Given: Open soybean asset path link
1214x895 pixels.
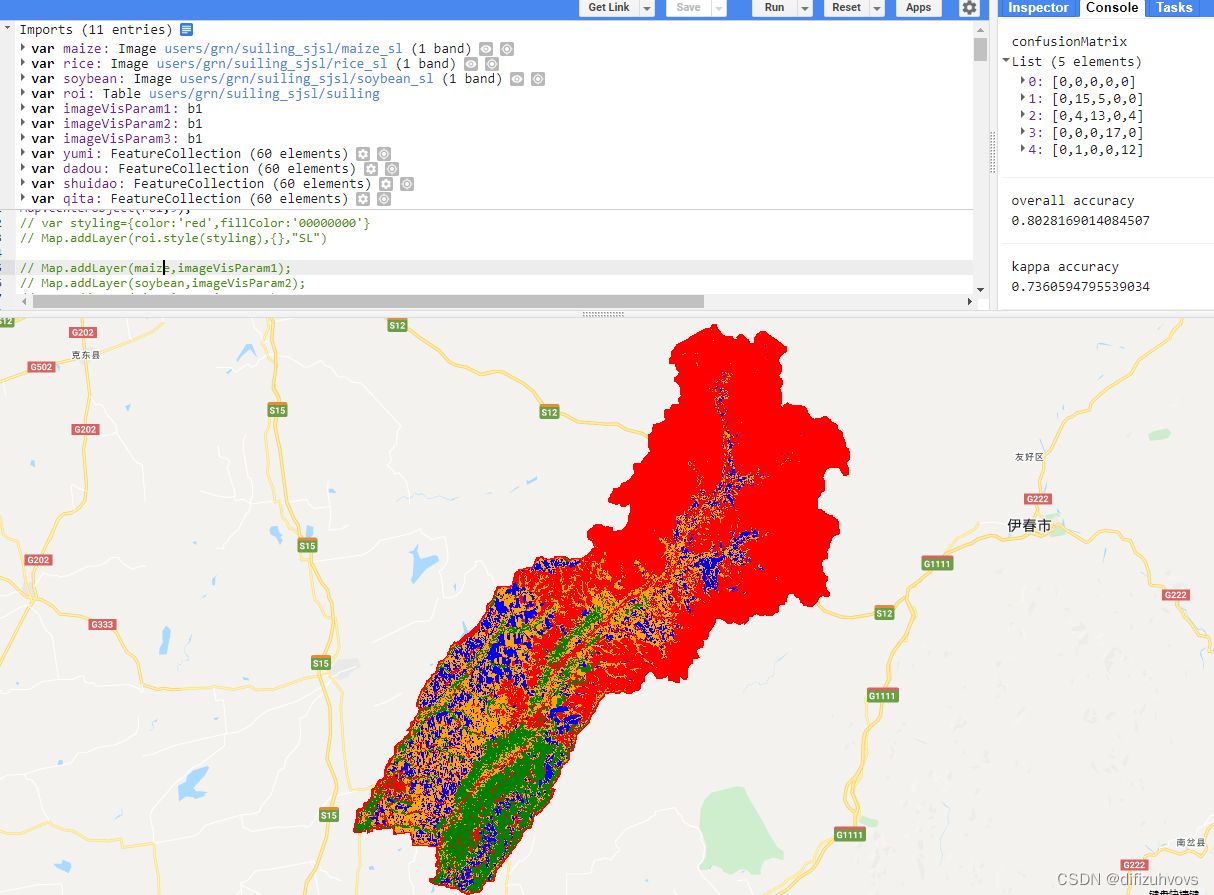Looking at the screenshot, I should pos(307,78).
